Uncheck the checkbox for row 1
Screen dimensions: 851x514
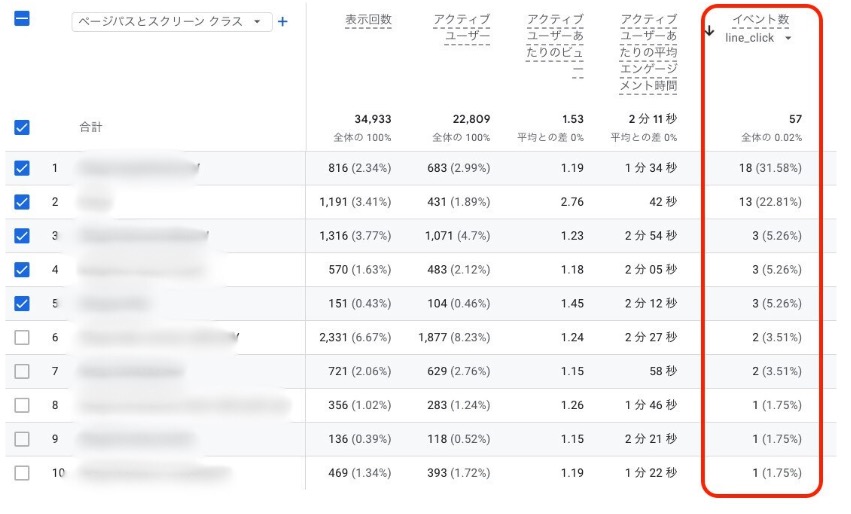coord(22,168)
